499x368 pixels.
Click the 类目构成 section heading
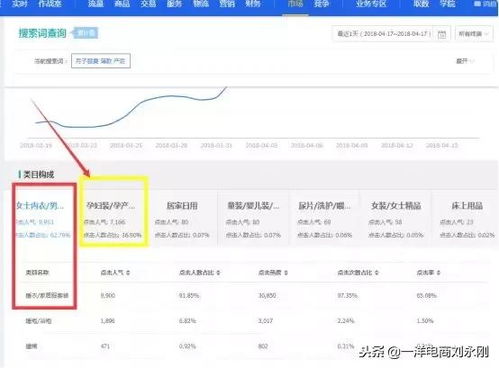click(38, 174)
